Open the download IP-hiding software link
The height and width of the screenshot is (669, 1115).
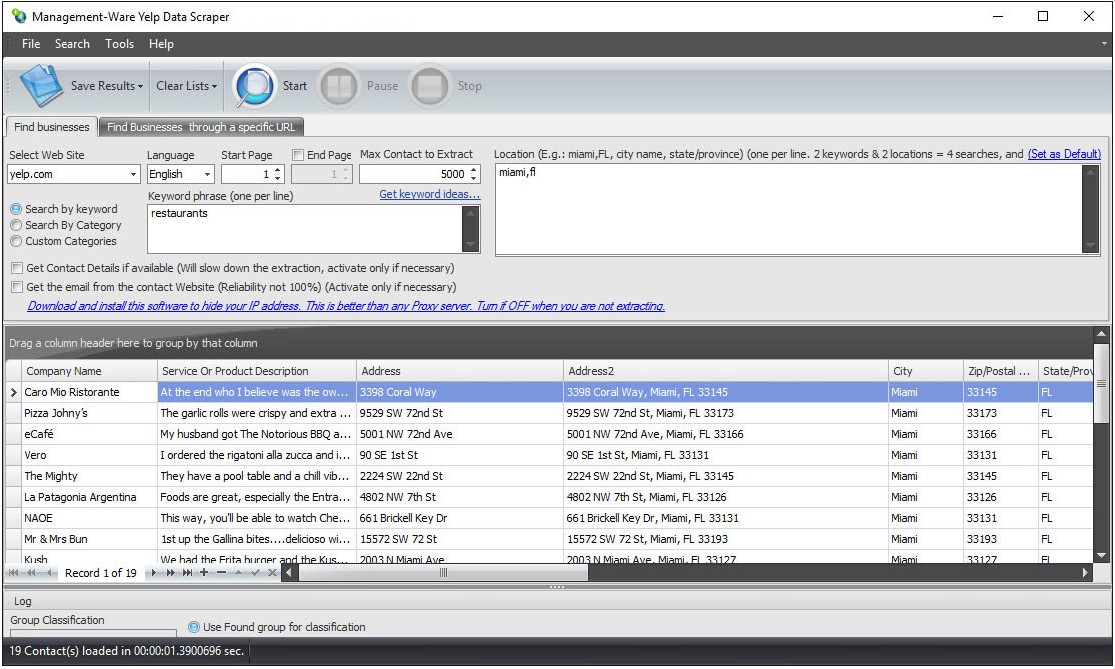tap(346, 306)
